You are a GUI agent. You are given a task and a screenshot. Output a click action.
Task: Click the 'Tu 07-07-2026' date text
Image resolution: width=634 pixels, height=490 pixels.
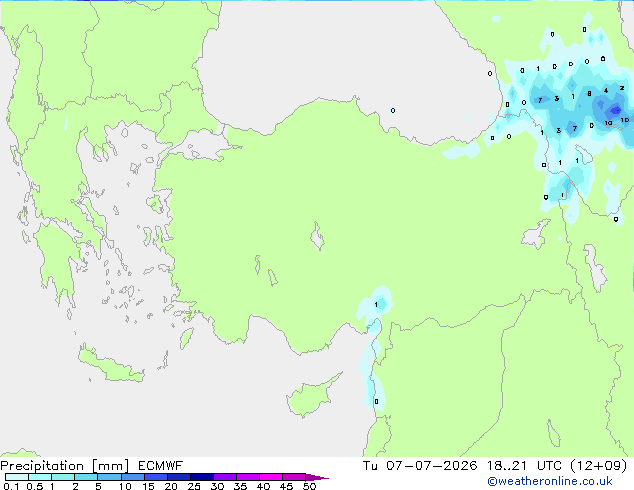(420, 466)
